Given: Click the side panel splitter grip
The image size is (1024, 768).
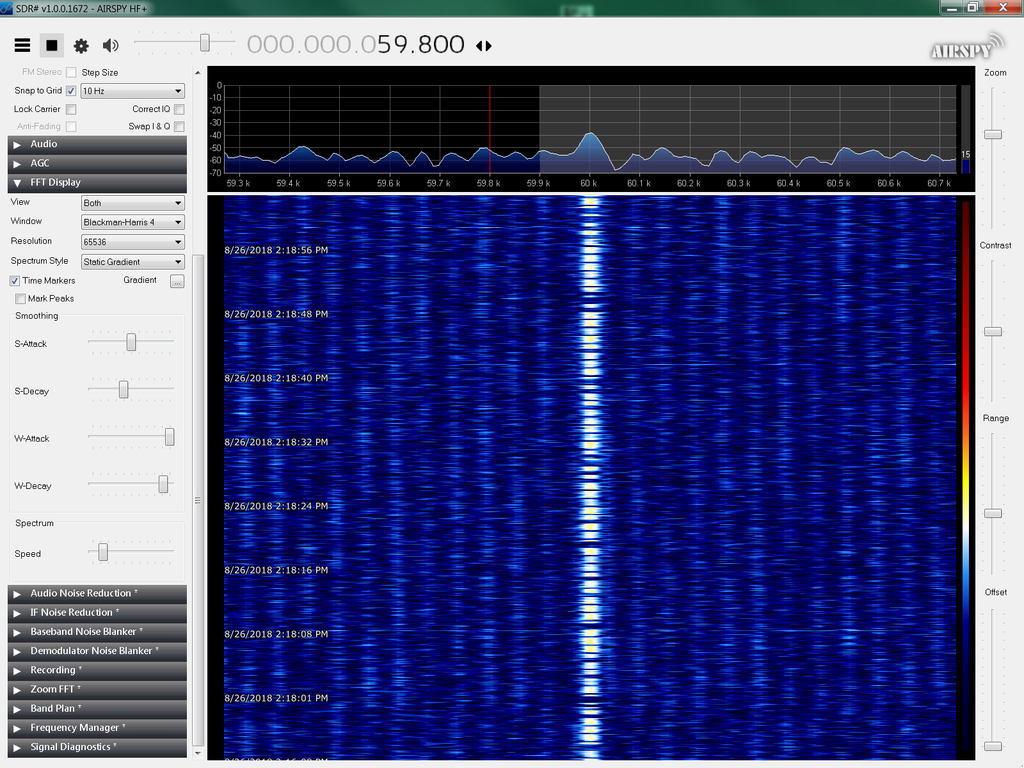Looking at the screenshot, I should [x=197, y=501].
